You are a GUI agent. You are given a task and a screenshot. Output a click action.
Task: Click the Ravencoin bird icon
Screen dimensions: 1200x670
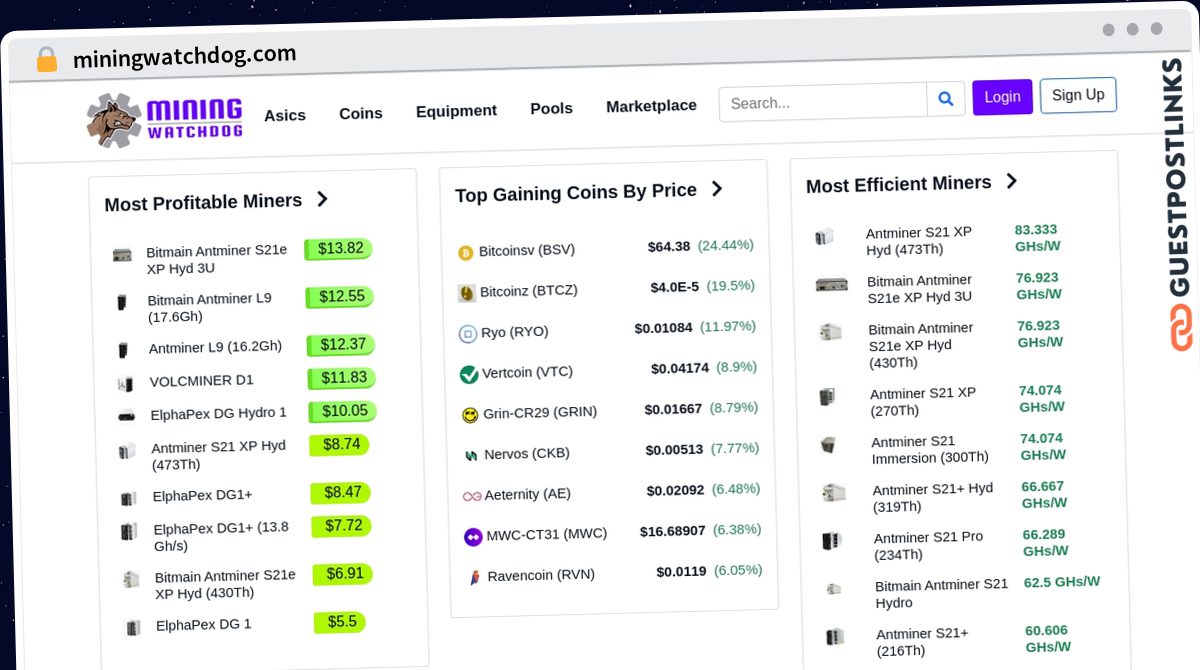pos(474,577)
